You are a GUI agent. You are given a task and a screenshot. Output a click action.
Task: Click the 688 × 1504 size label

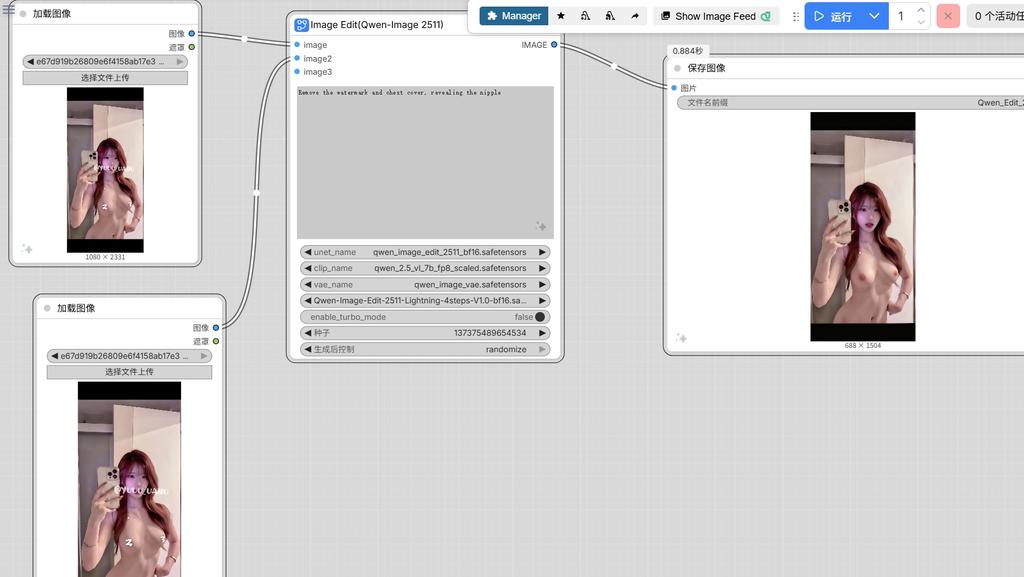click(863, 345)
